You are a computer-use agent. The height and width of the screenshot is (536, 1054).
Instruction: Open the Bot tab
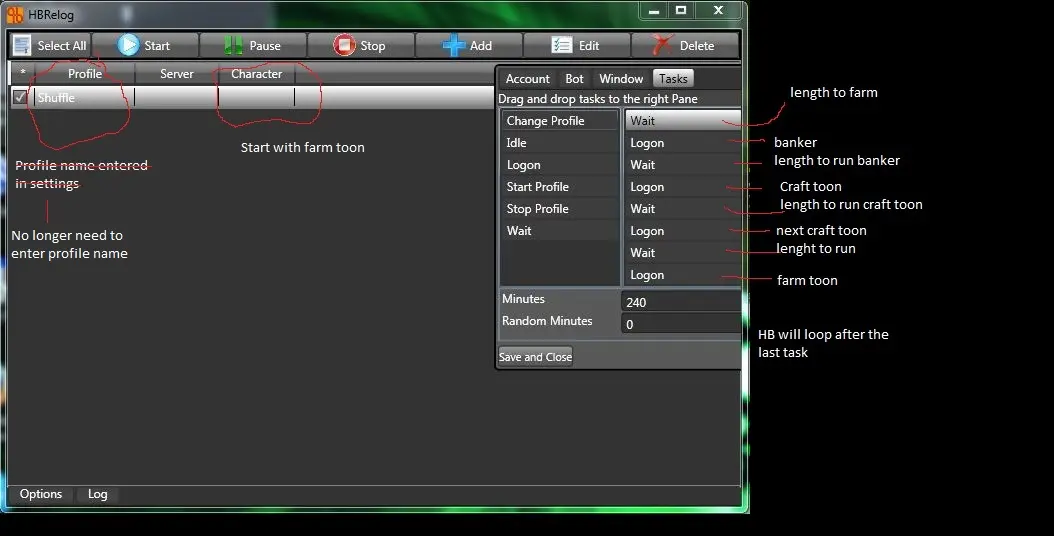574,79
